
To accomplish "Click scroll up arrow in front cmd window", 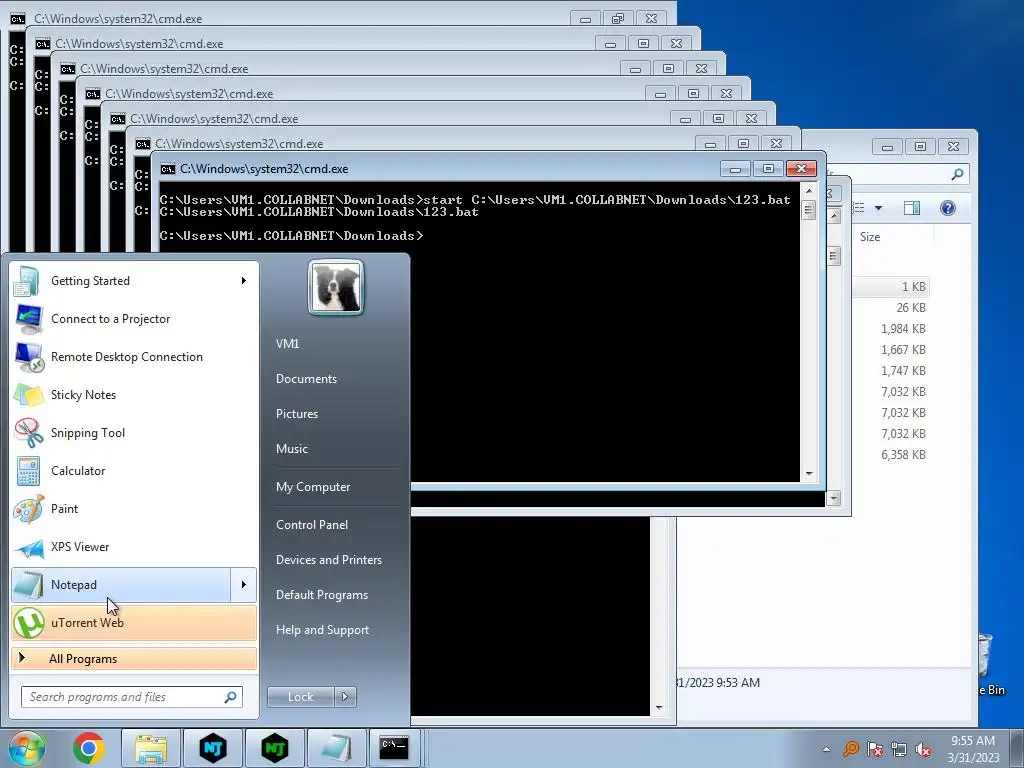I will [x=809, y=191].
